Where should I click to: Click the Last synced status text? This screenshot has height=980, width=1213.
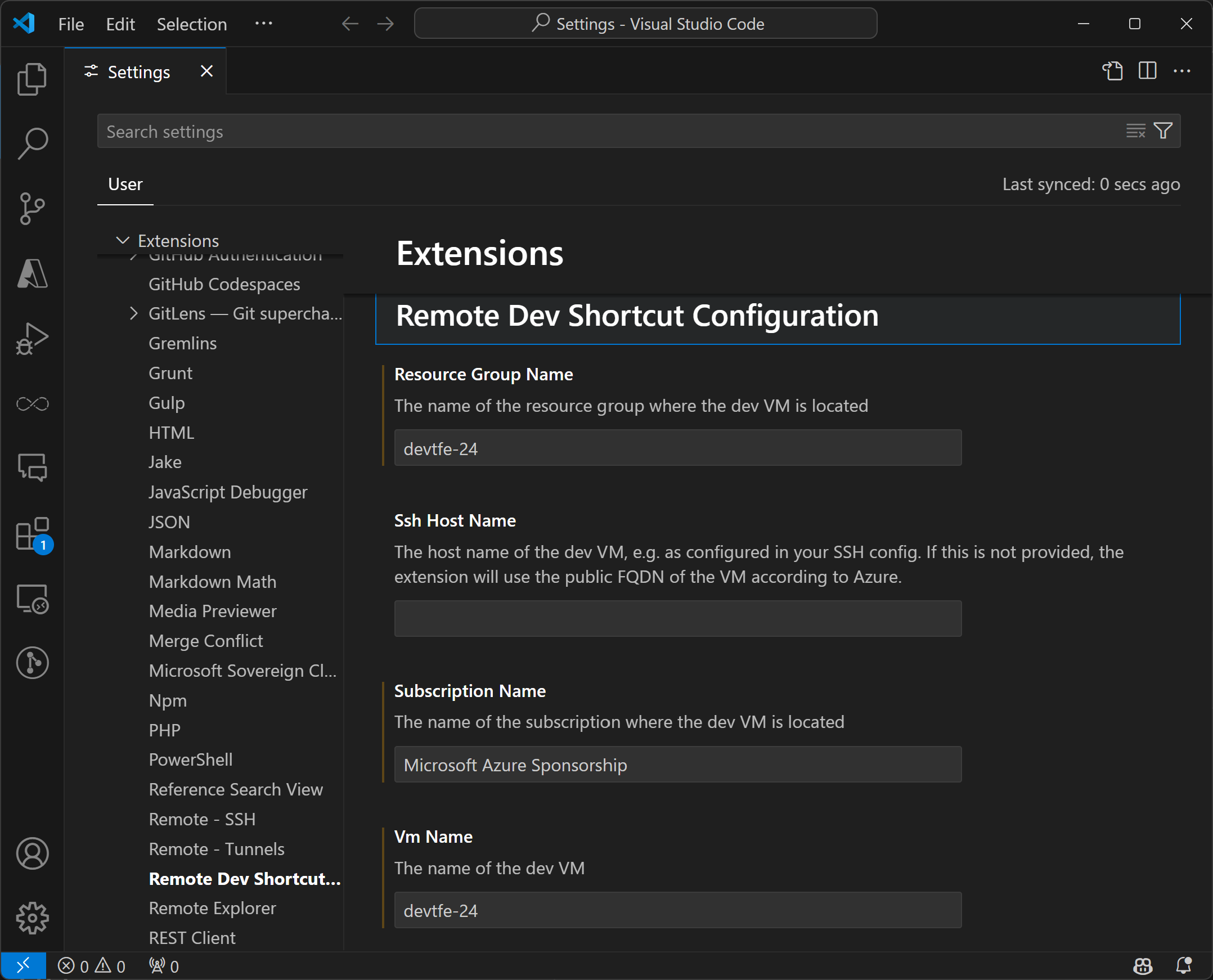coord(1090,184)
